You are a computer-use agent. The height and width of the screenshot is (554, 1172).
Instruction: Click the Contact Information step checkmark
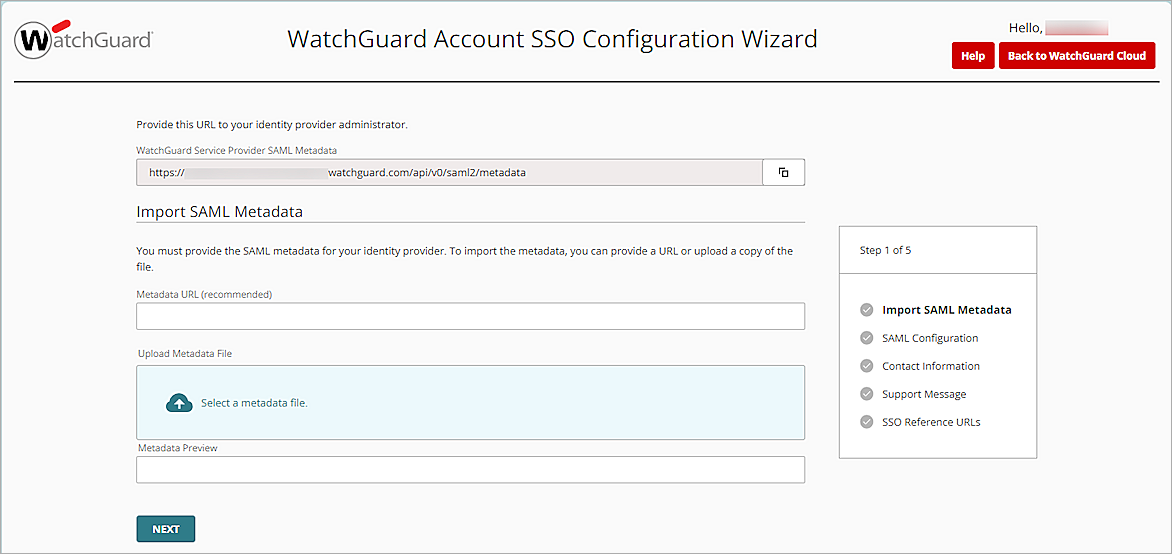tap(866, 366)
